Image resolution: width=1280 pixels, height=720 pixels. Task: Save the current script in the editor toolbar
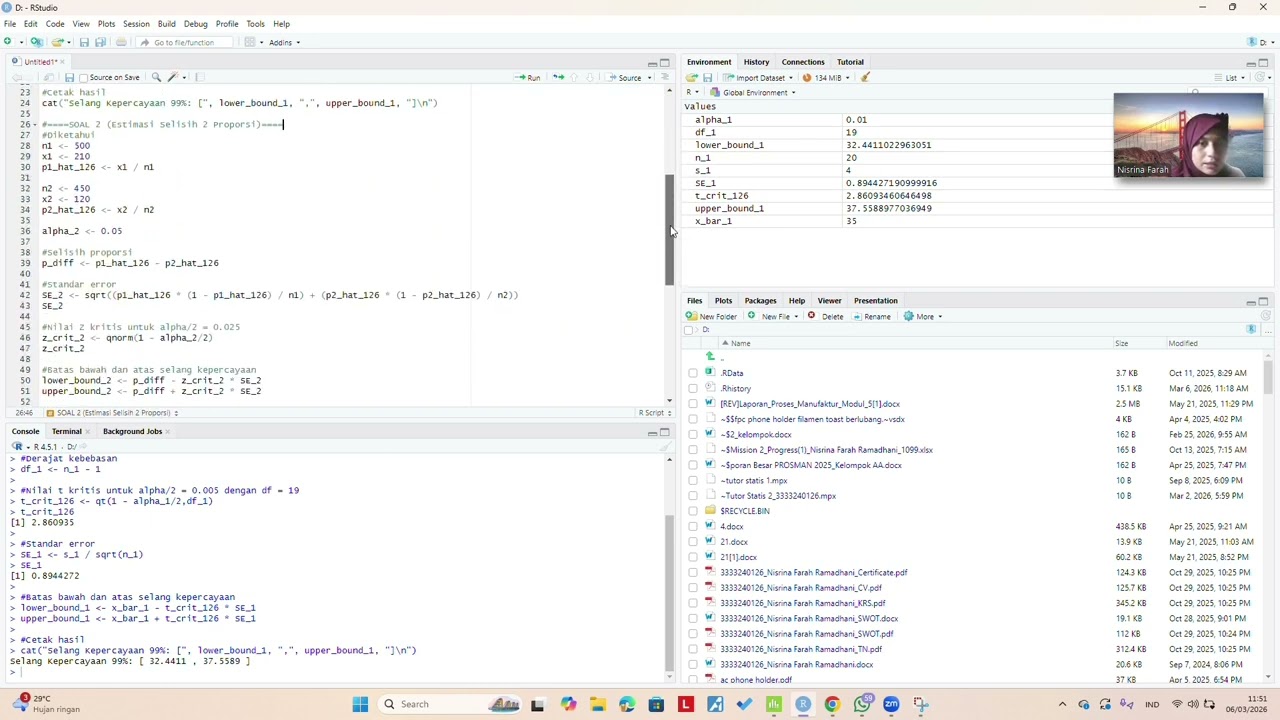pyautogui.click(x=69, y=77)
